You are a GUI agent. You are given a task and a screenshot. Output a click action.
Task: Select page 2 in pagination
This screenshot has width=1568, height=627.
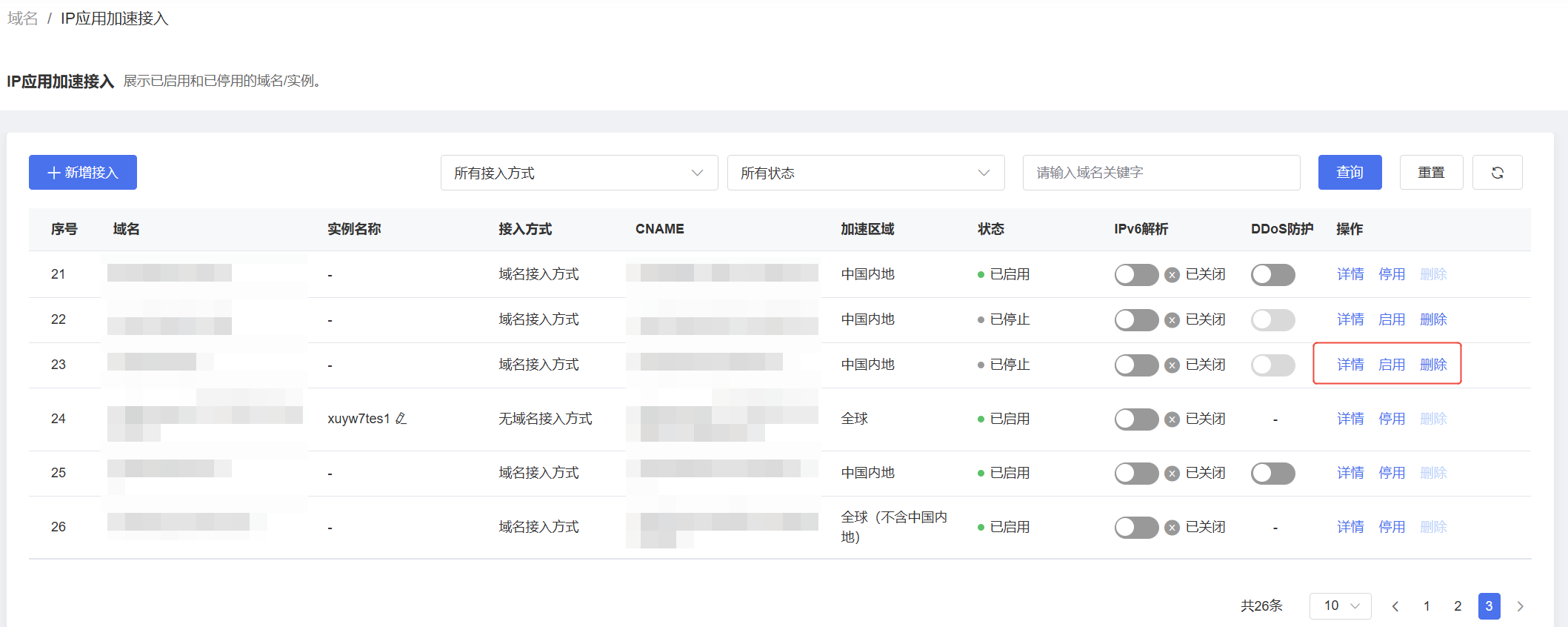(1458, 606)
